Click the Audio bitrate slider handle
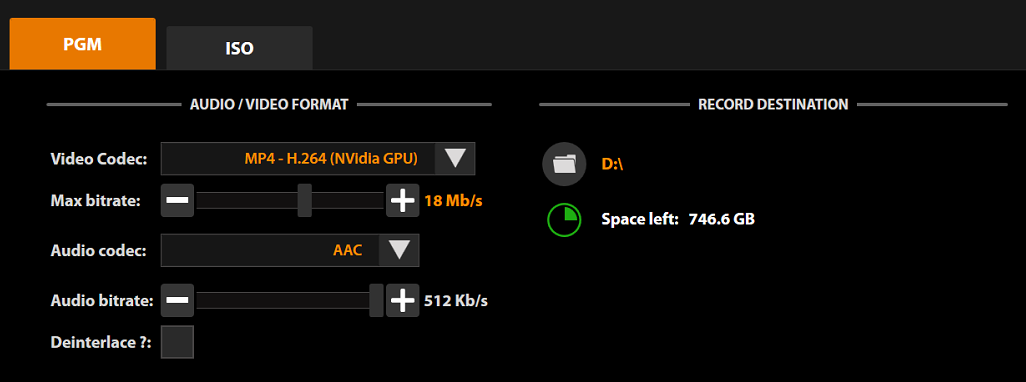Image resolution: width=1026 pixels, height=382 pixels. point(376,300)
